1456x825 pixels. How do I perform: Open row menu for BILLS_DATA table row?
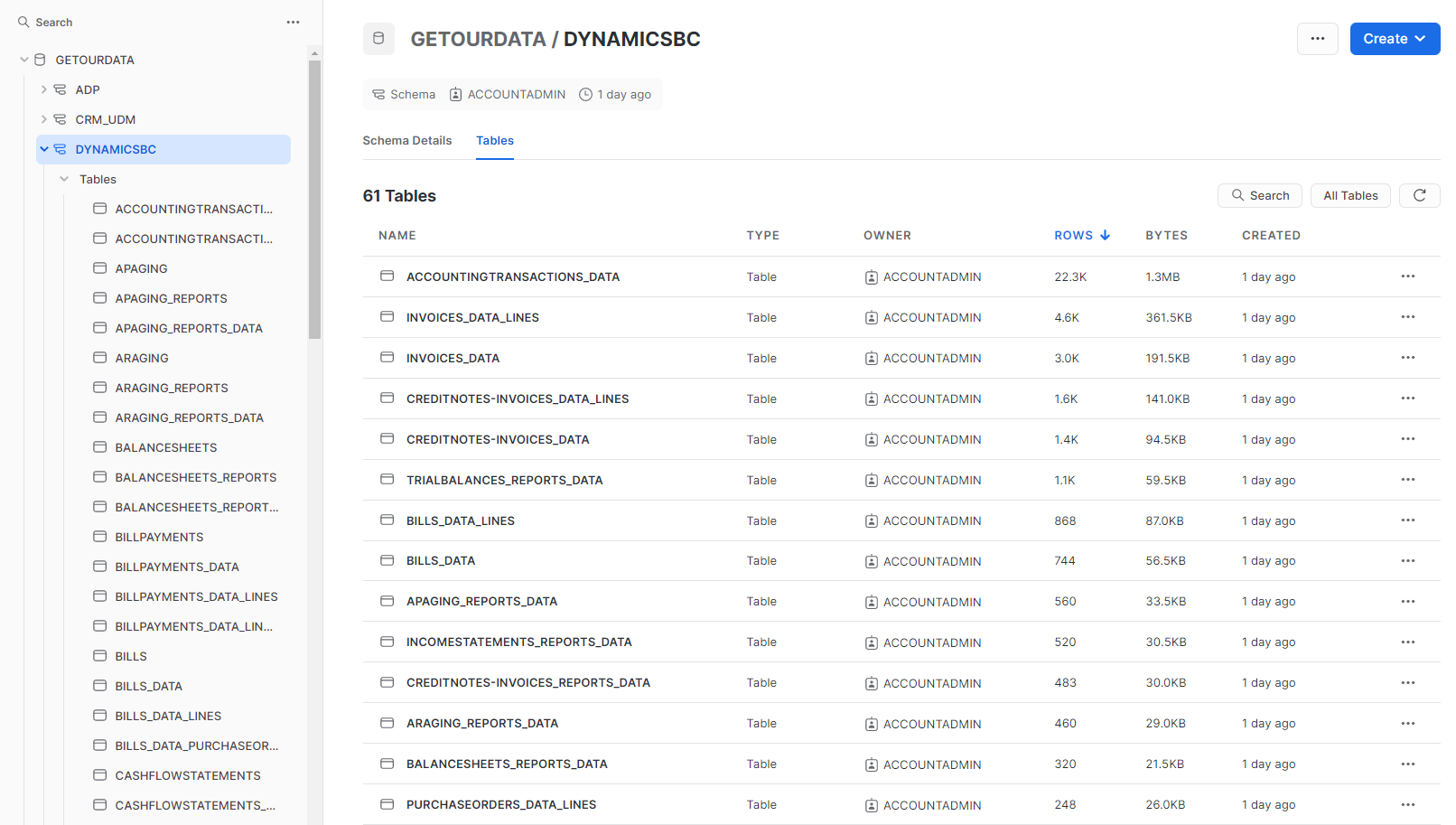point(1408,561)
